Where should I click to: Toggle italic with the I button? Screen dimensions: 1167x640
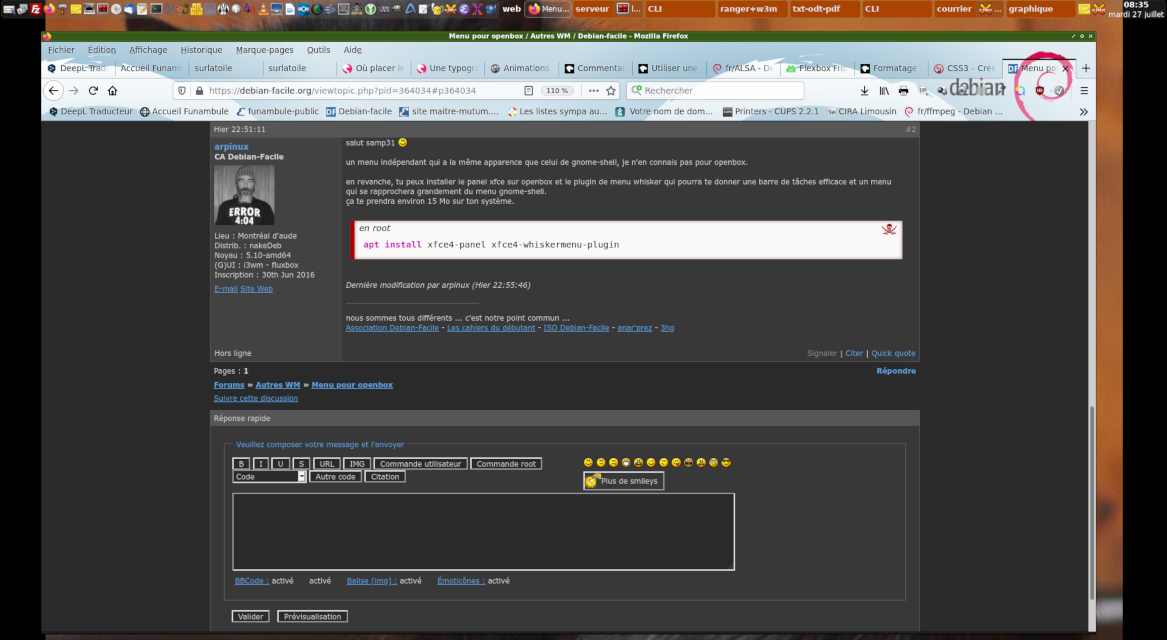coord(260,464)
